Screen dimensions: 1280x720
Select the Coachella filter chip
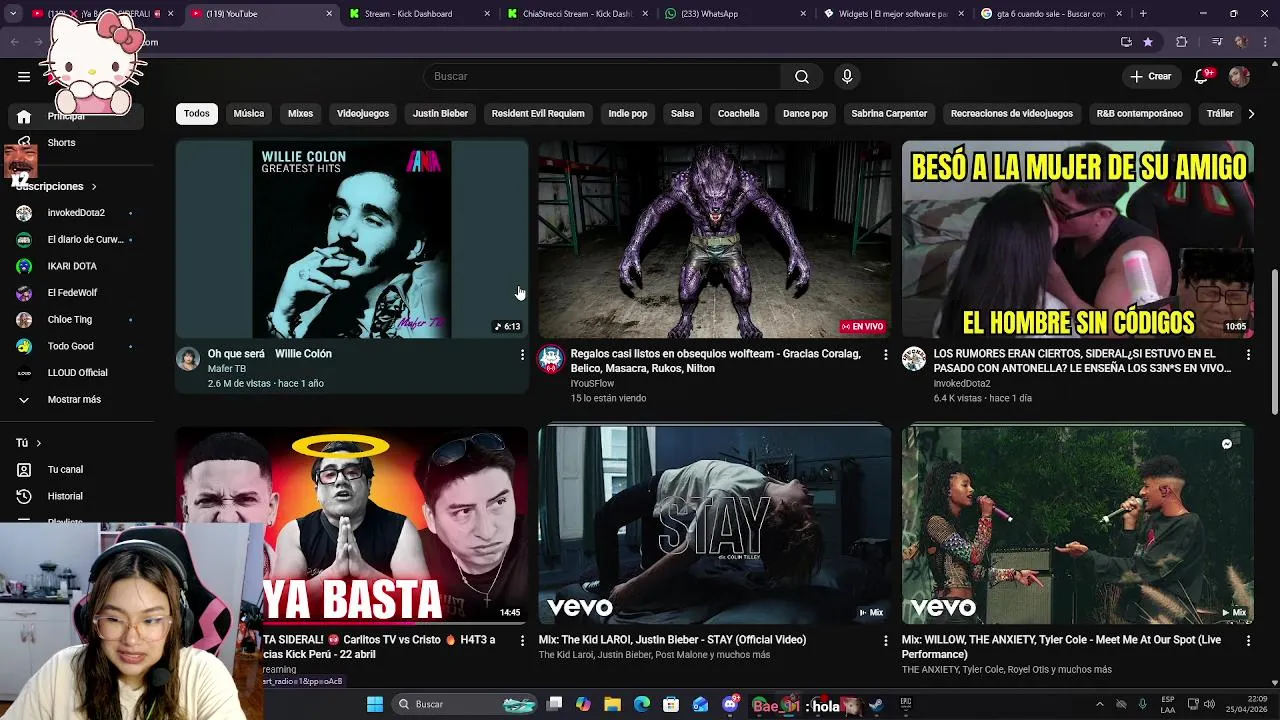[739, 113]
